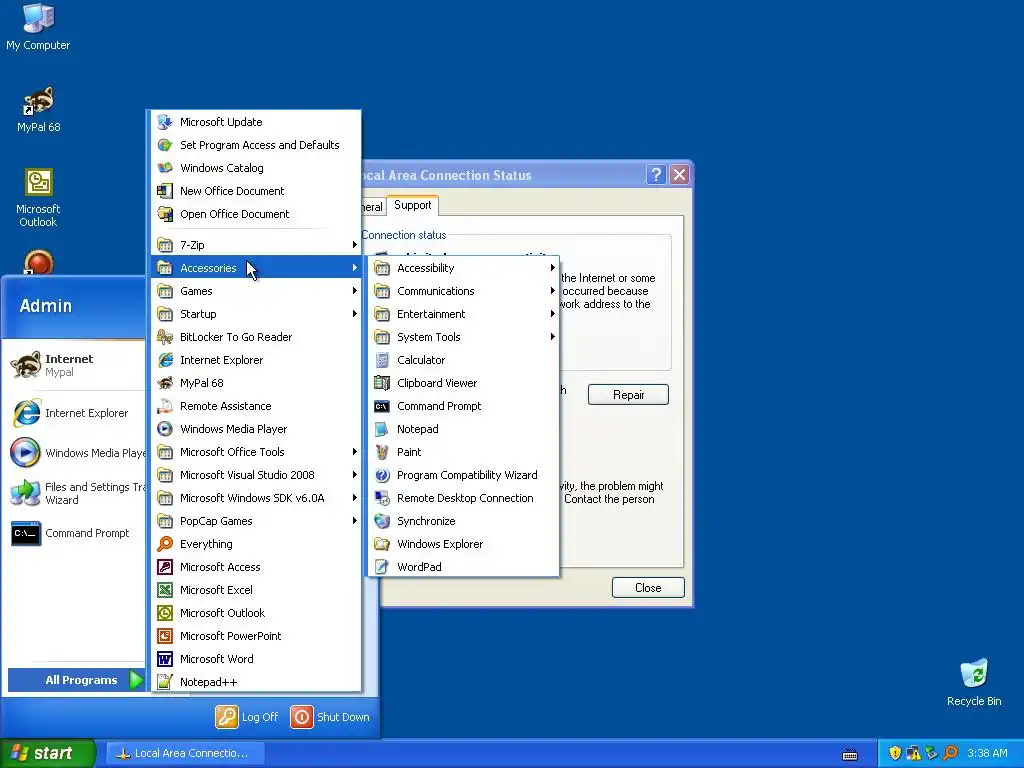Click the Everything search tray icon
This screenshot has height=768, width=1024.
click(951, 753)
